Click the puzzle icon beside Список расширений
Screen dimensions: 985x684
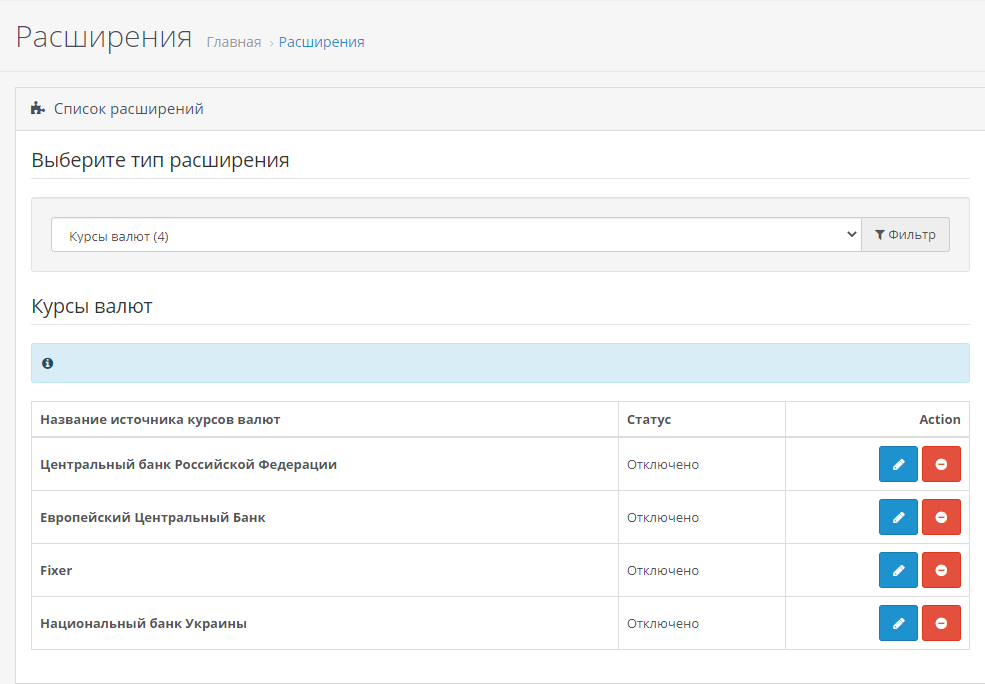coord(38,109)
